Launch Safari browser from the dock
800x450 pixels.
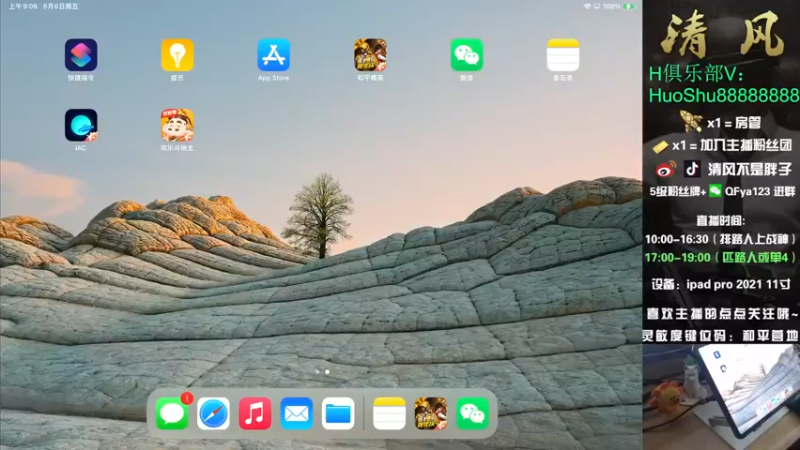[213, 413]
